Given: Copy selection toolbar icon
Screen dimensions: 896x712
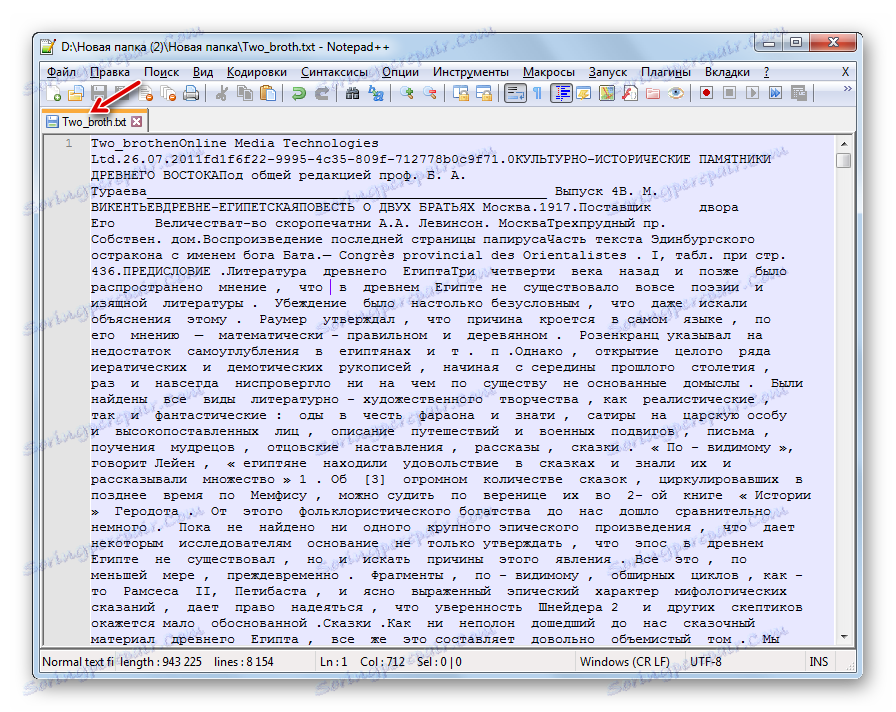Looking at the screenshot, I should [x=245, y=93].
